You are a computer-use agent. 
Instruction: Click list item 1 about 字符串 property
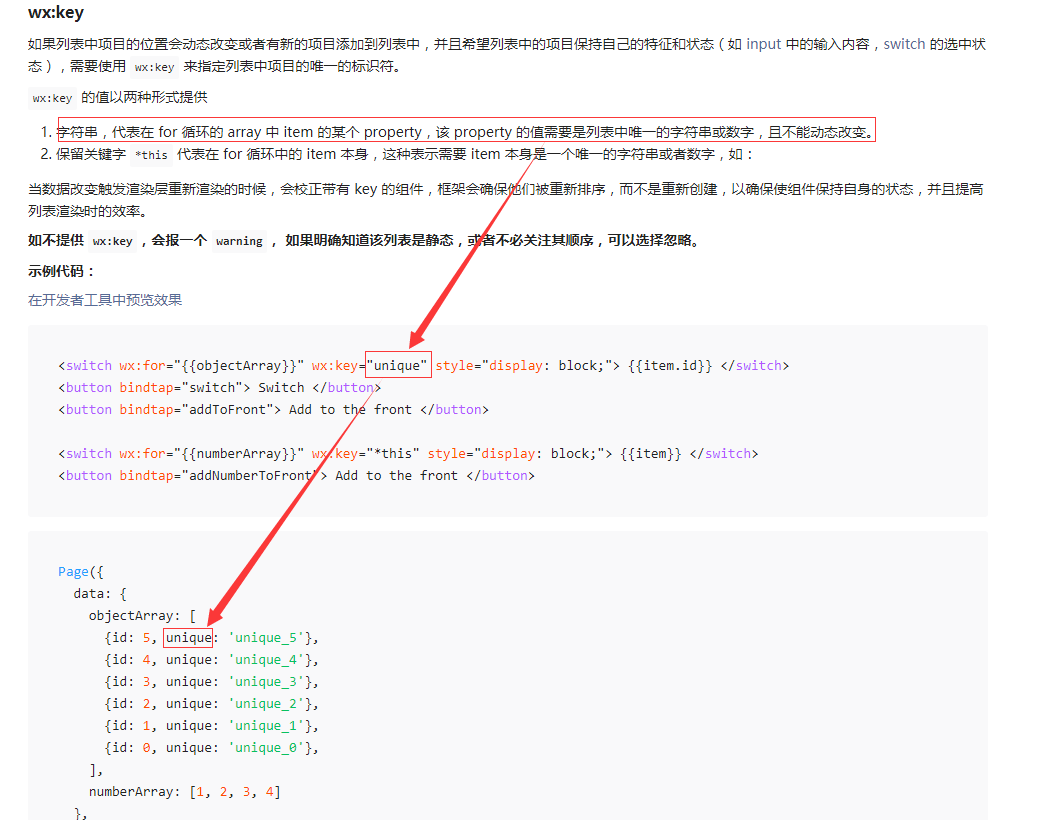pos(466,132)
